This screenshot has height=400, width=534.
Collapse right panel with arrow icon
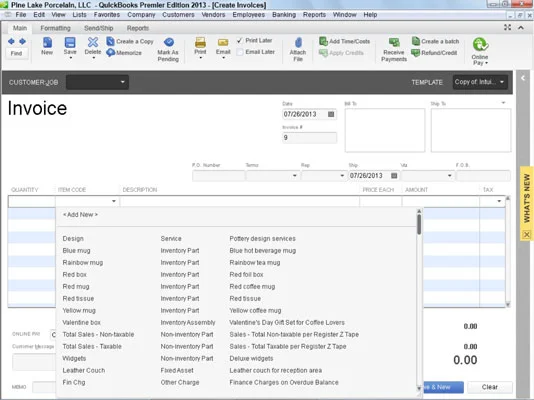(523, 78)
